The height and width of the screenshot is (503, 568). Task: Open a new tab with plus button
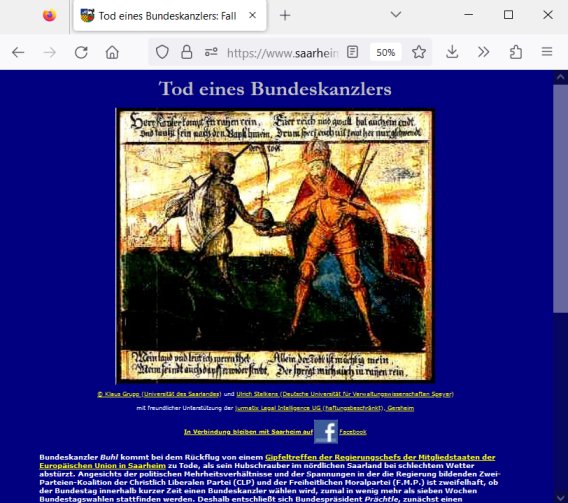tap(285, 16)
